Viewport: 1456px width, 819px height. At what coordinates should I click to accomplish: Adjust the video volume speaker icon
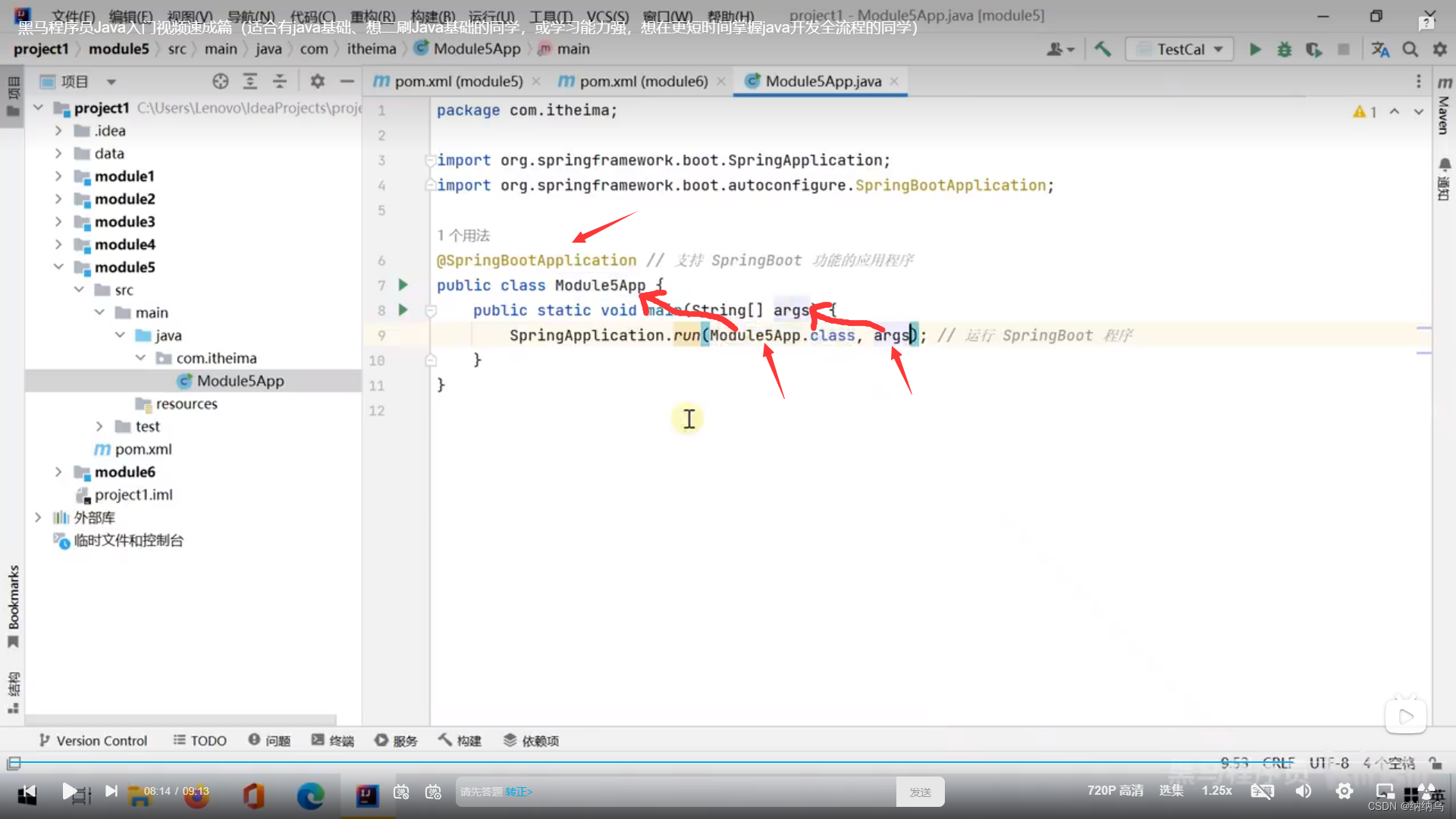coord(1304,792)
